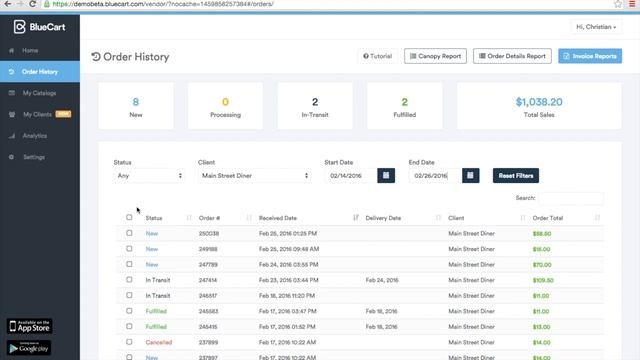Image resolution: width=640 pixels, height=360 pixels.
Task: Bookmark page with star icon
Action: (618, 4)
